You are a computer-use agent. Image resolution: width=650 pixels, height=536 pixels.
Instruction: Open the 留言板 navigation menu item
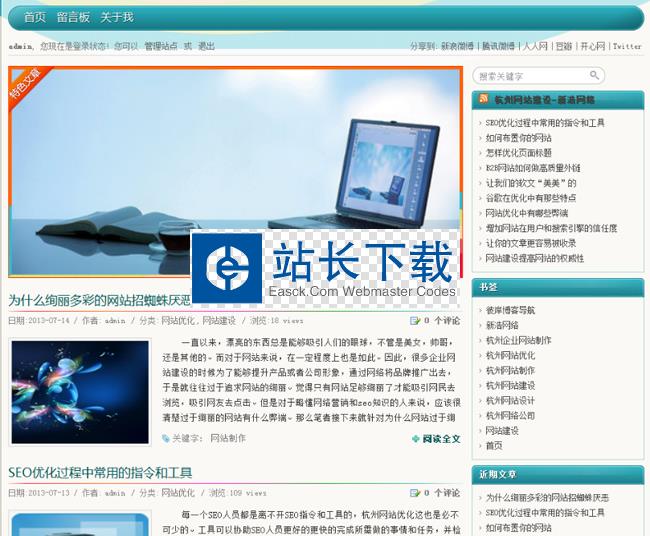click(x=73, y=17)
